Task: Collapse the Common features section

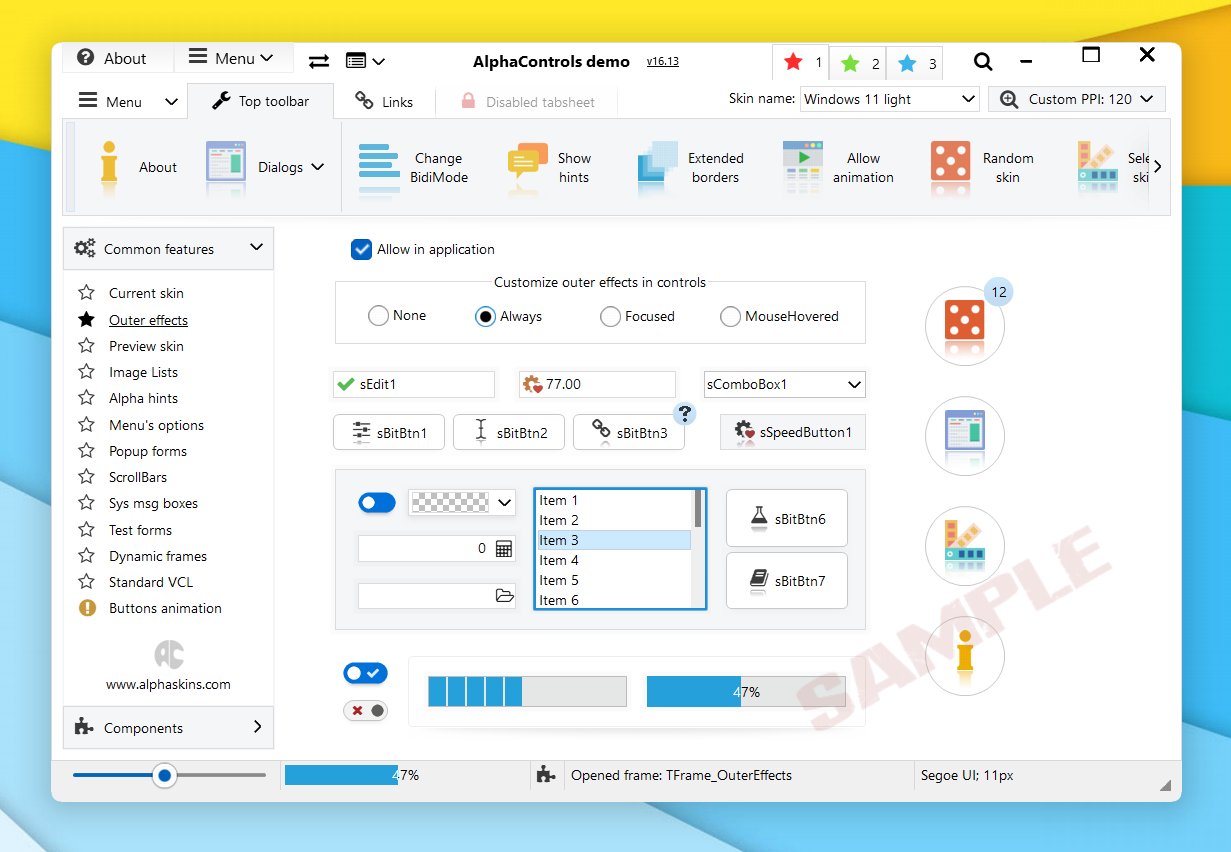Action: click(168, 249)
